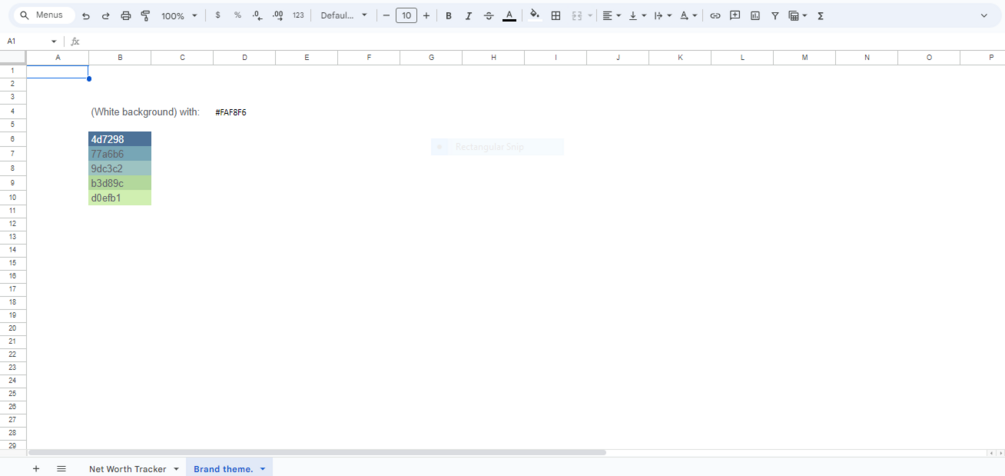Select the cell containing 9dc3c2
Viewport: 1005px width, 476px height.
point(120,168)
